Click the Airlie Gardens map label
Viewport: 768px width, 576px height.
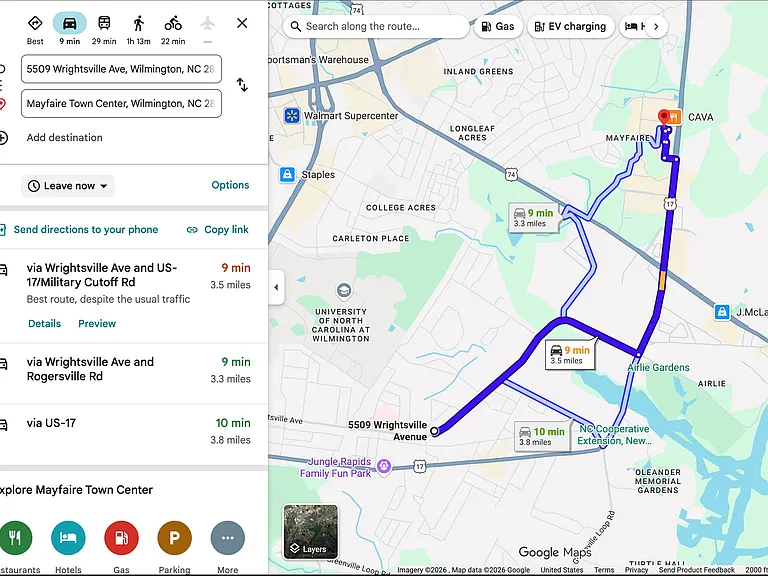click(x=658, y=367)
